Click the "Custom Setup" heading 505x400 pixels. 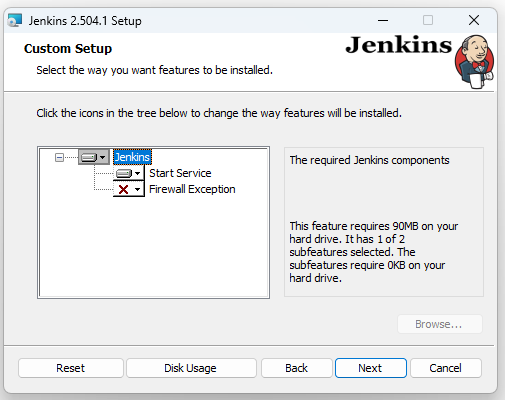68,49
